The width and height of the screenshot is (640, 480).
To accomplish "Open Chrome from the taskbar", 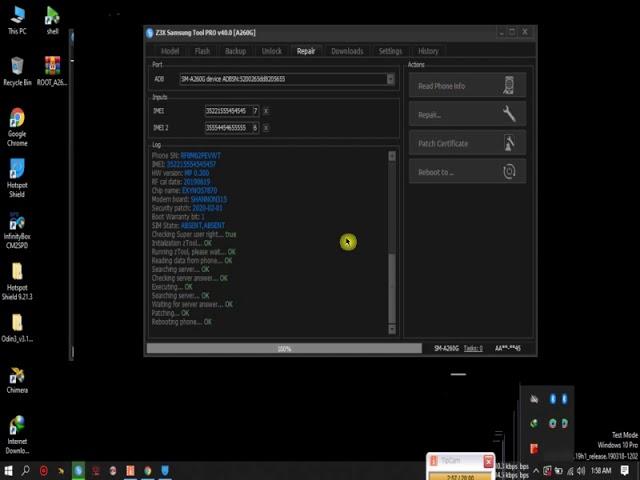I will [x=148, y=471].
